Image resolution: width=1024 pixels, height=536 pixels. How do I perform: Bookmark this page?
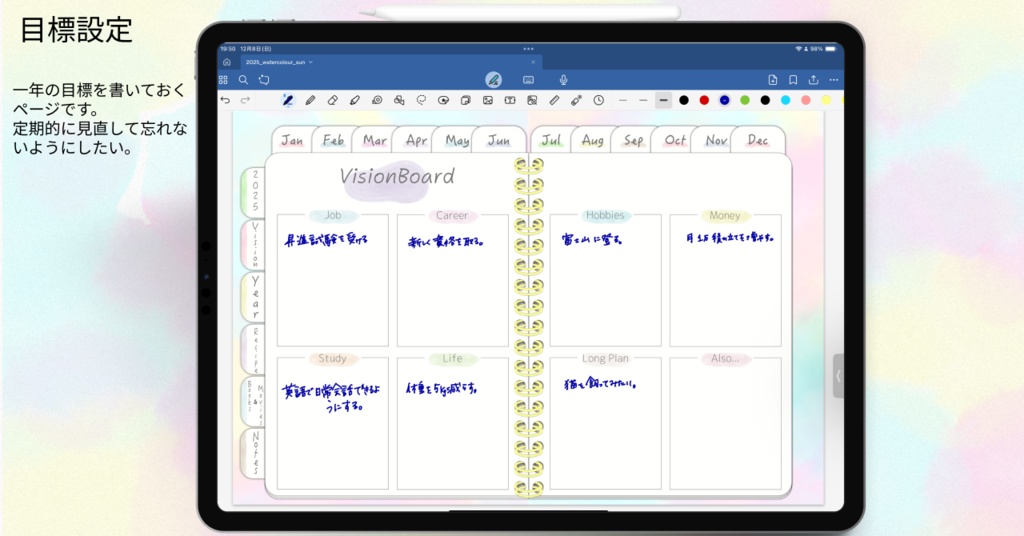click(x=793, y=80)
